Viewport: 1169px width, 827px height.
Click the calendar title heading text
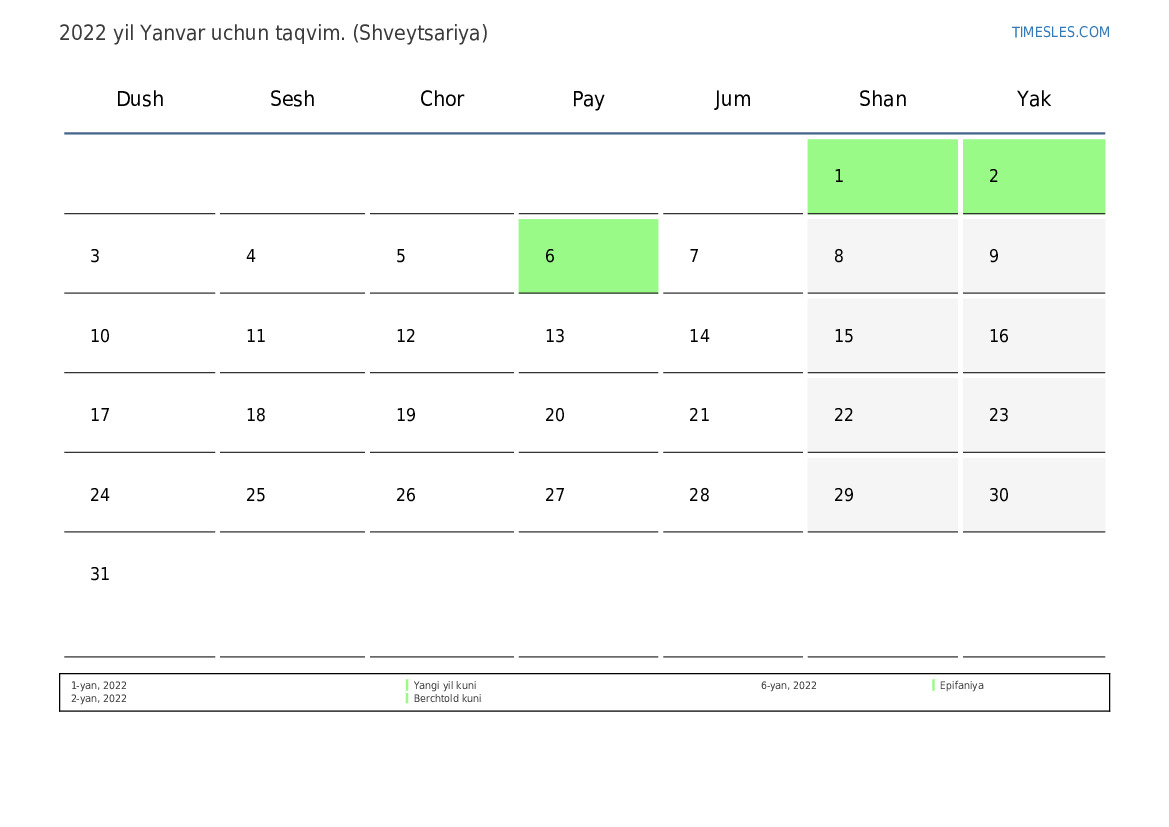[x=273, y=33]
